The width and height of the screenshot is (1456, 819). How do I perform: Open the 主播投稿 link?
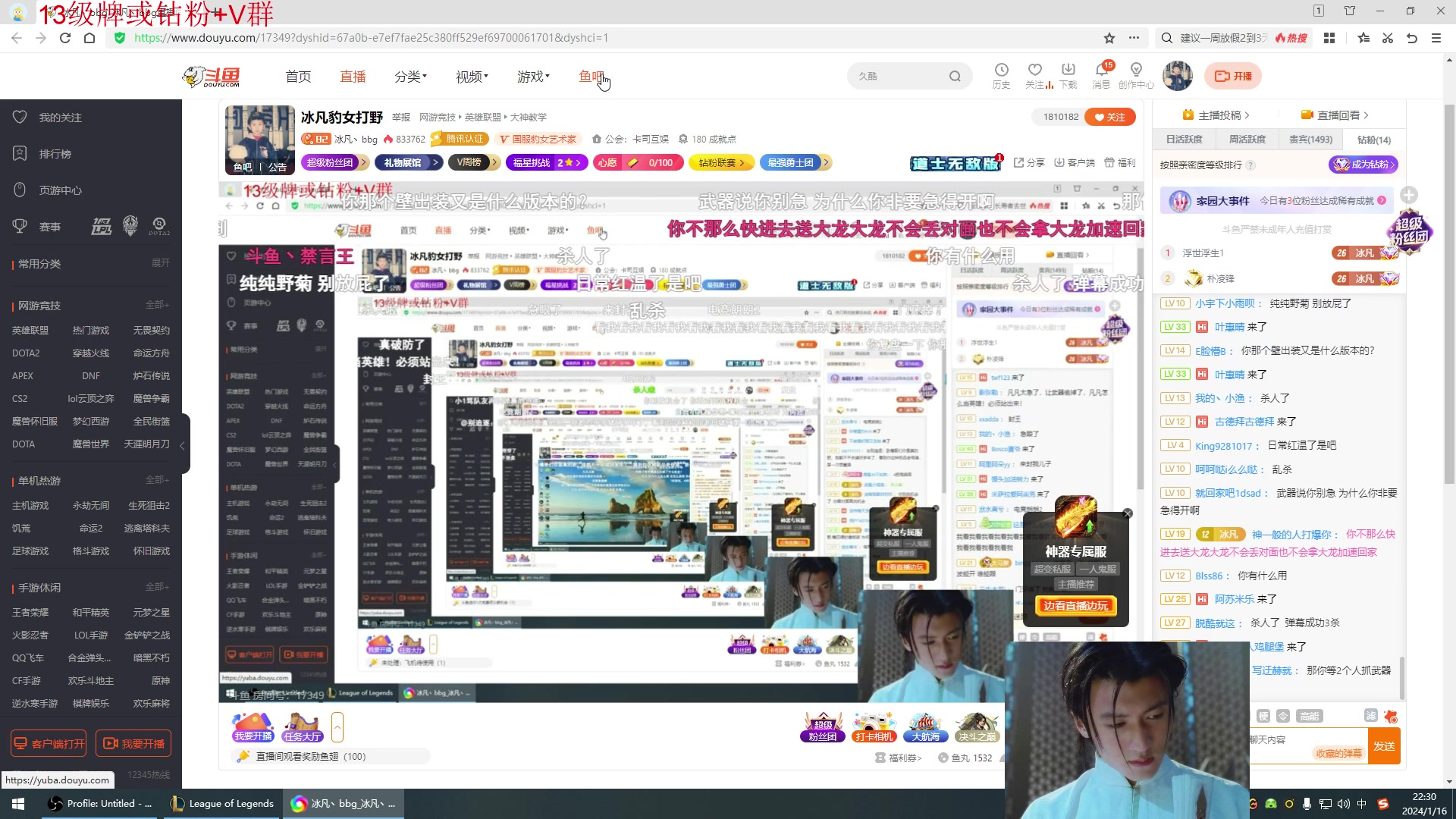pos(1216,115)
